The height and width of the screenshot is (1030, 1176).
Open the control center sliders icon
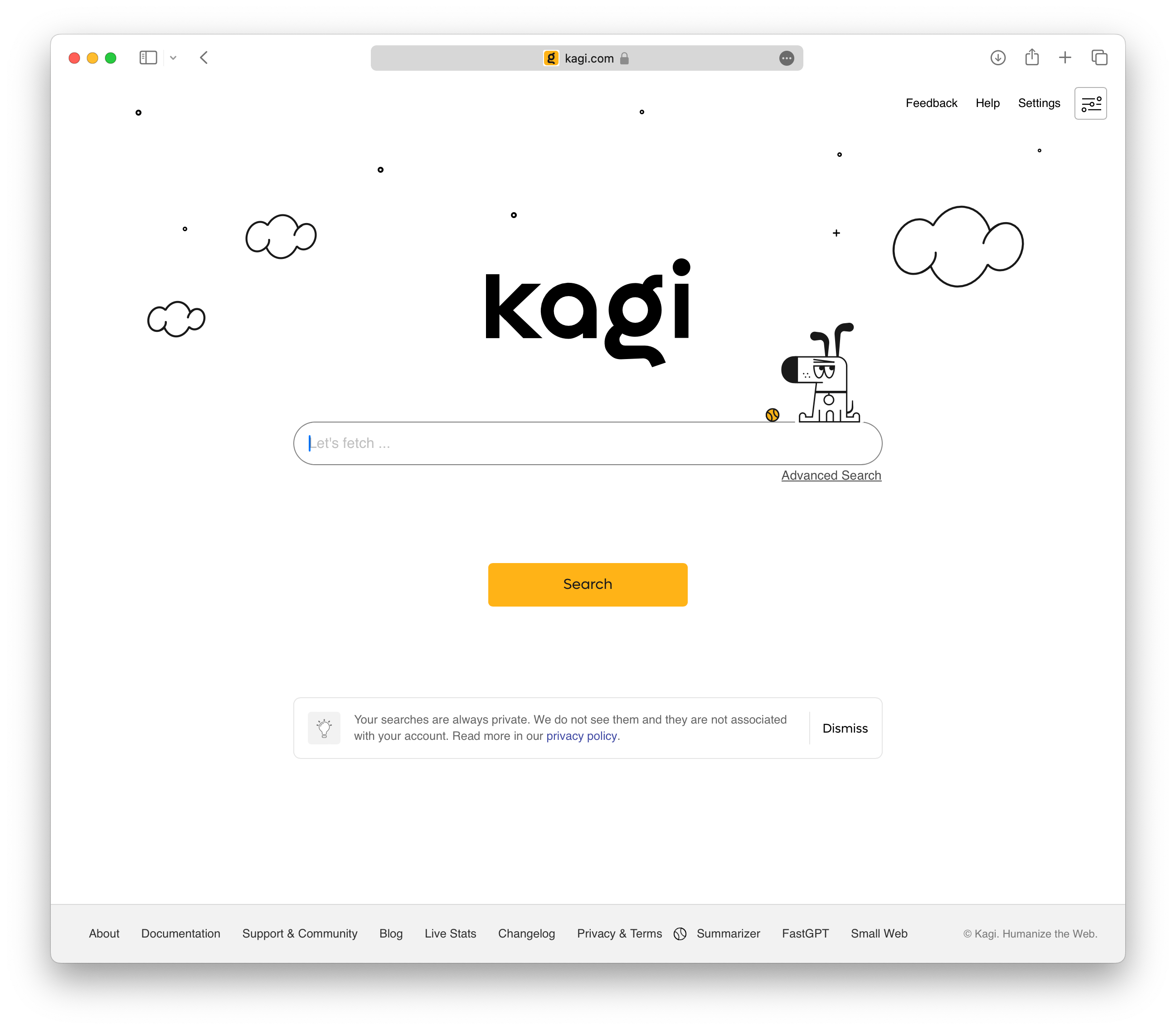[x=1090, y=103]
